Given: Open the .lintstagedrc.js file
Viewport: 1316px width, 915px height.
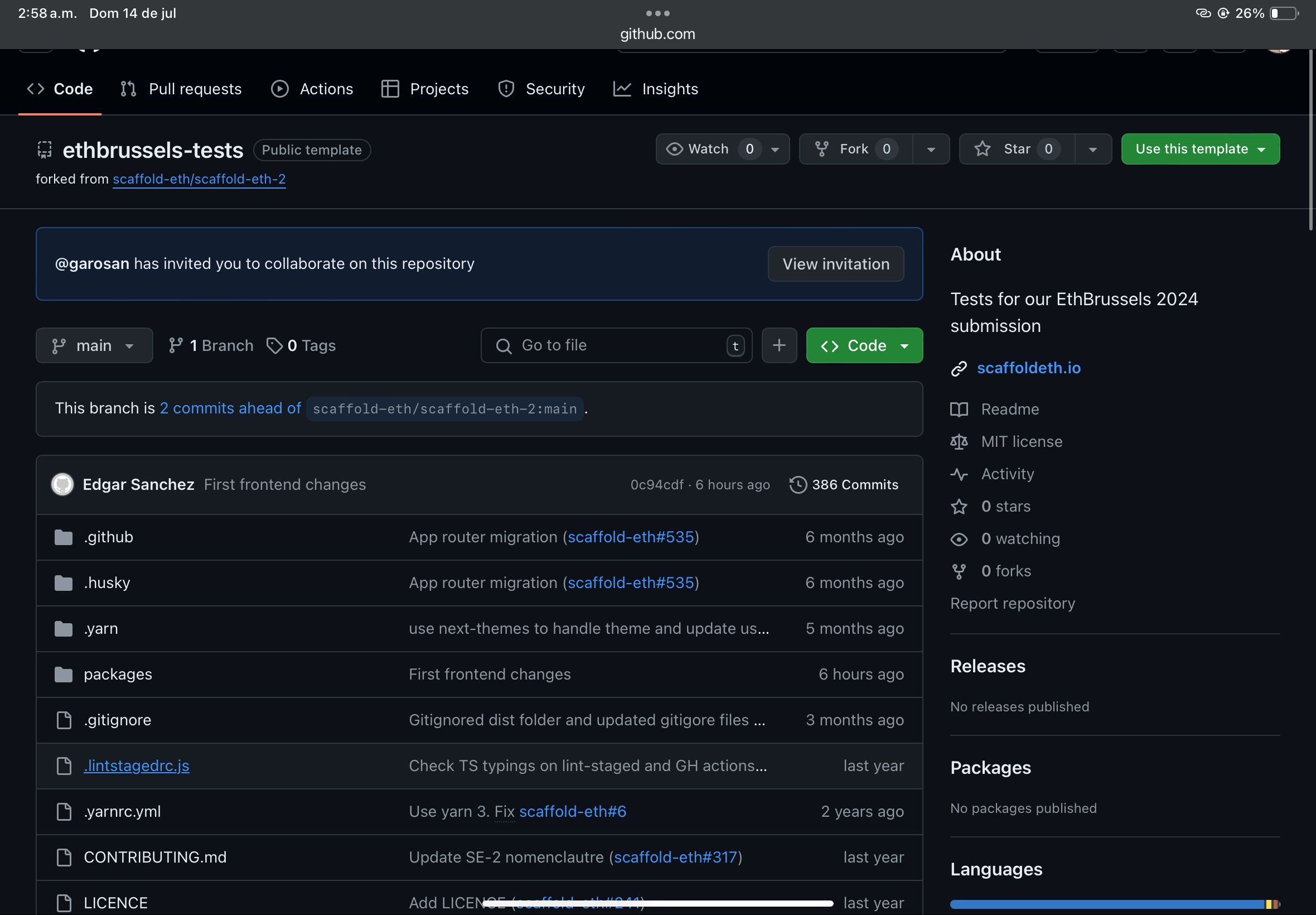Looking at the screenshot, I should coord(137,766).
